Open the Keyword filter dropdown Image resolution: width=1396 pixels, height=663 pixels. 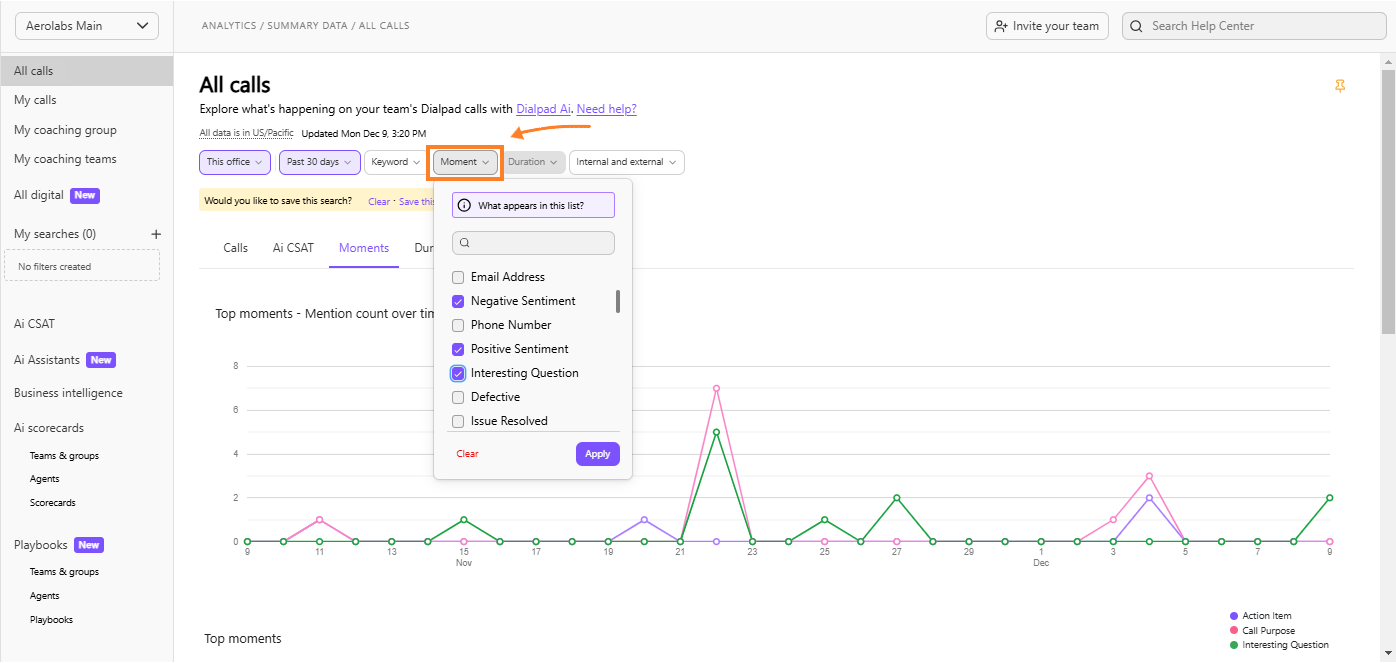pyautogui.click(x=396, y=162)
